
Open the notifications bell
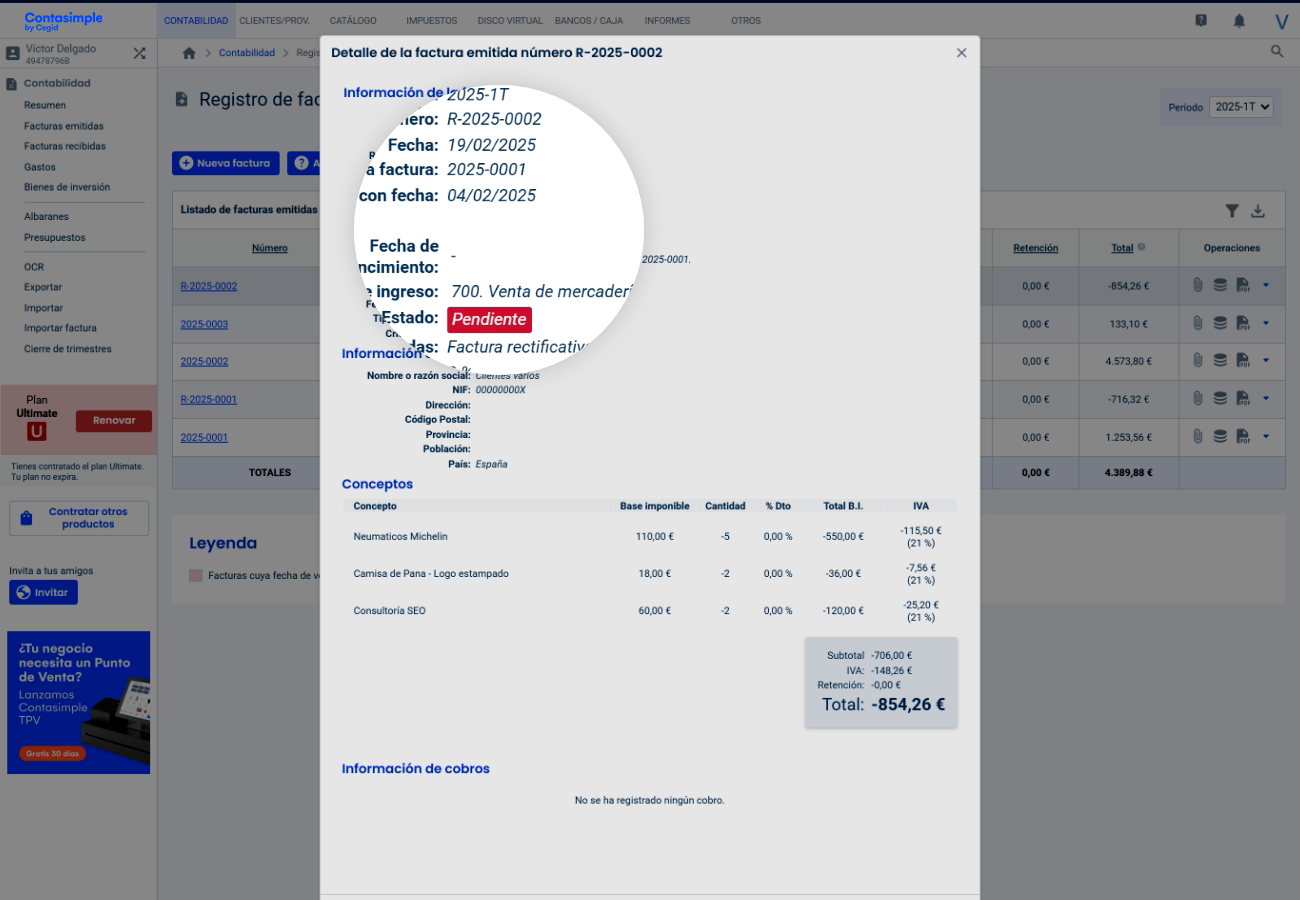[1240, 20]
